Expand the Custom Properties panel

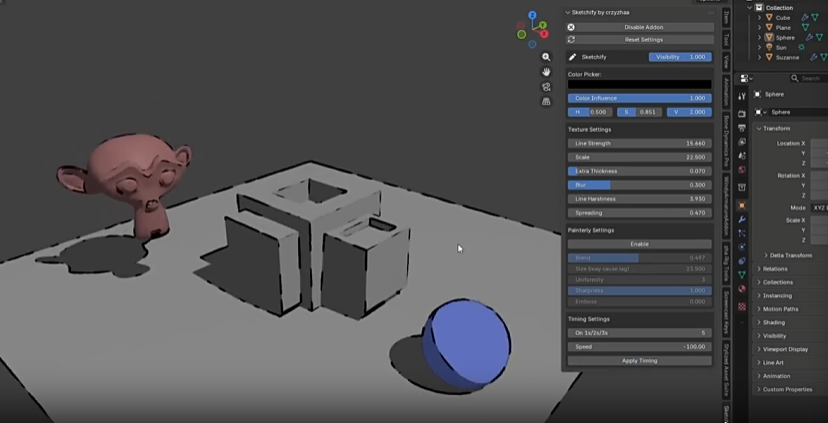coord(787,389)
